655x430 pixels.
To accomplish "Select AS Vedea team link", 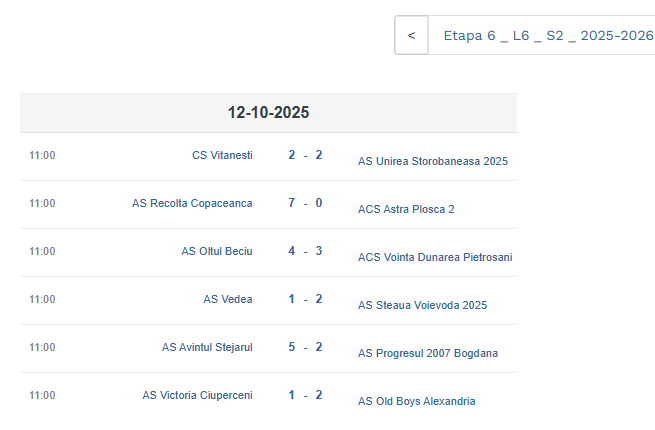I will [x=228, y=299].
